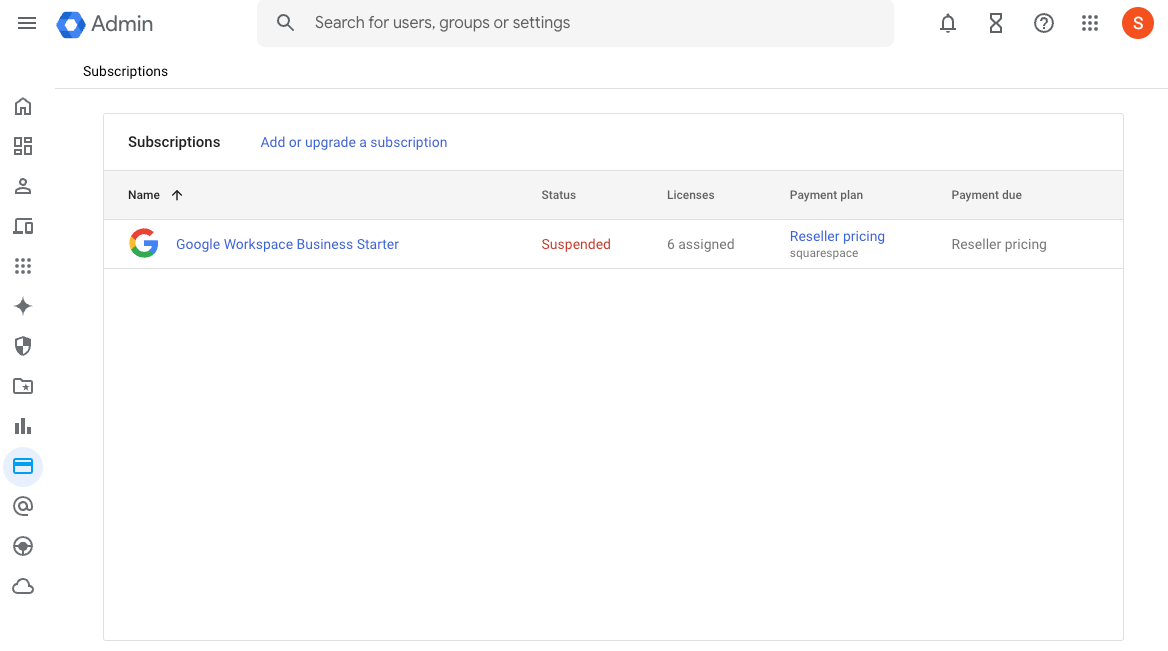1168x651 pixels.
Task: Open the account avatar menu
Action: pyautogui.click(x=1138, y=23)
